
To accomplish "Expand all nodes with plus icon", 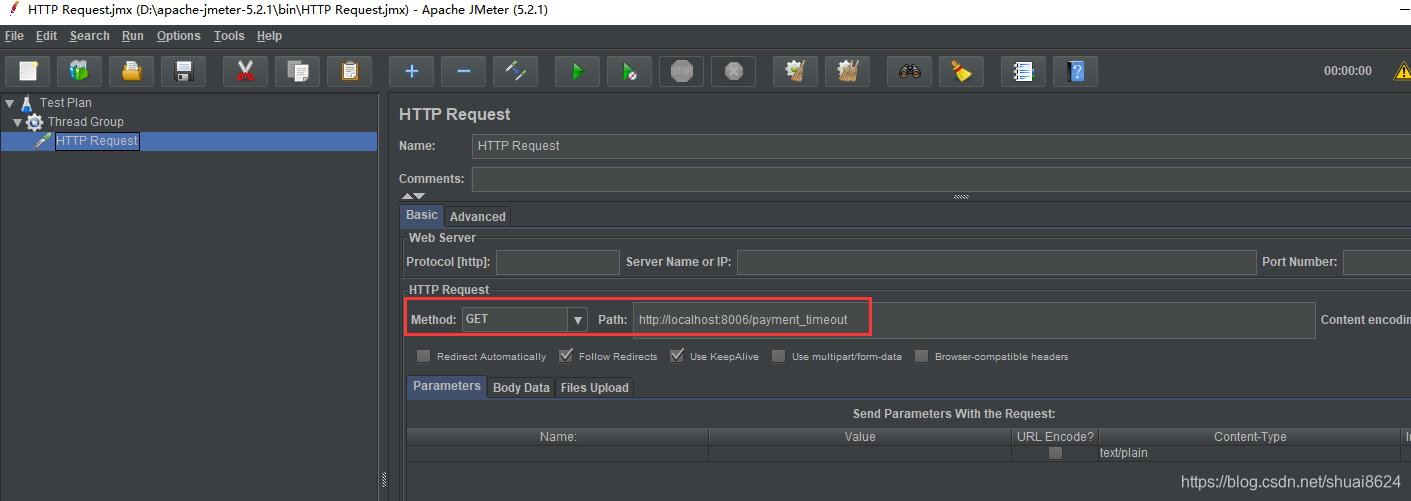I will [x=411, y=71].
